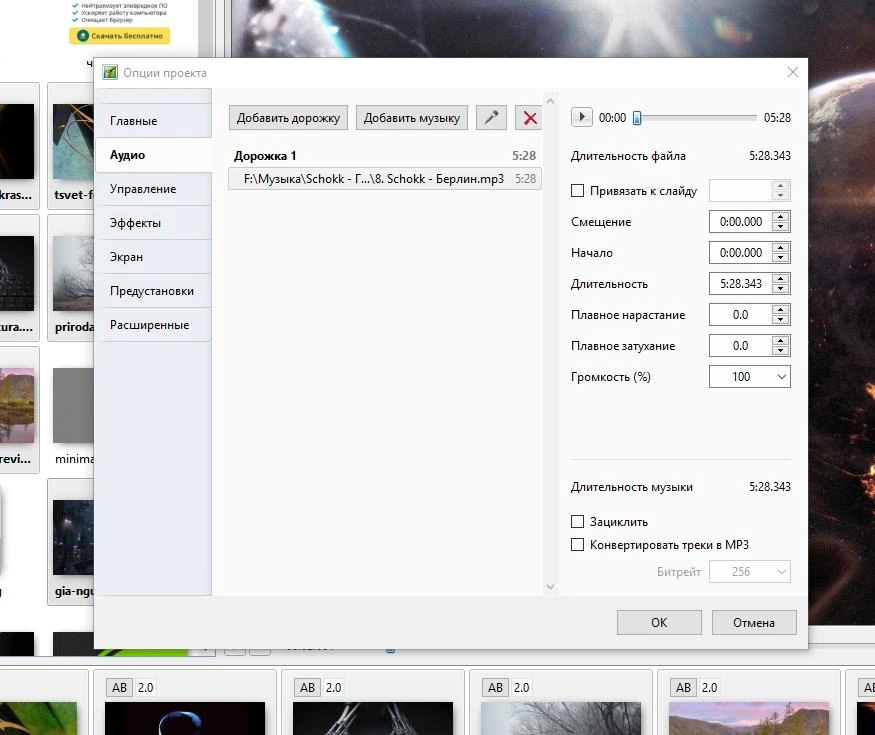Open the Предустановки tab
This screenshot has width=875, height=735.
(x=153, y=291)
